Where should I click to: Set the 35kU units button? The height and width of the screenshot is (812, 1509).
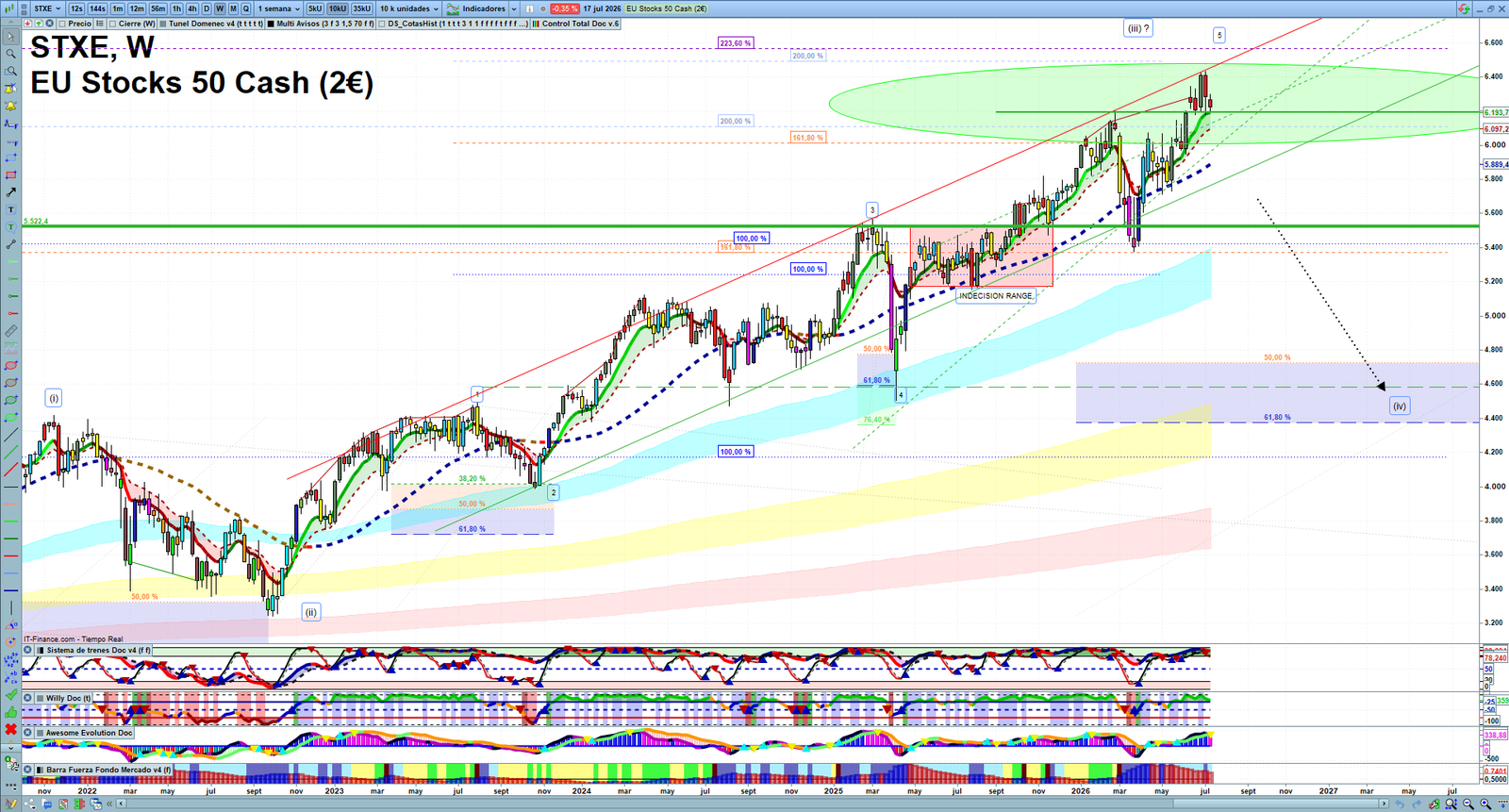(361, 8)
